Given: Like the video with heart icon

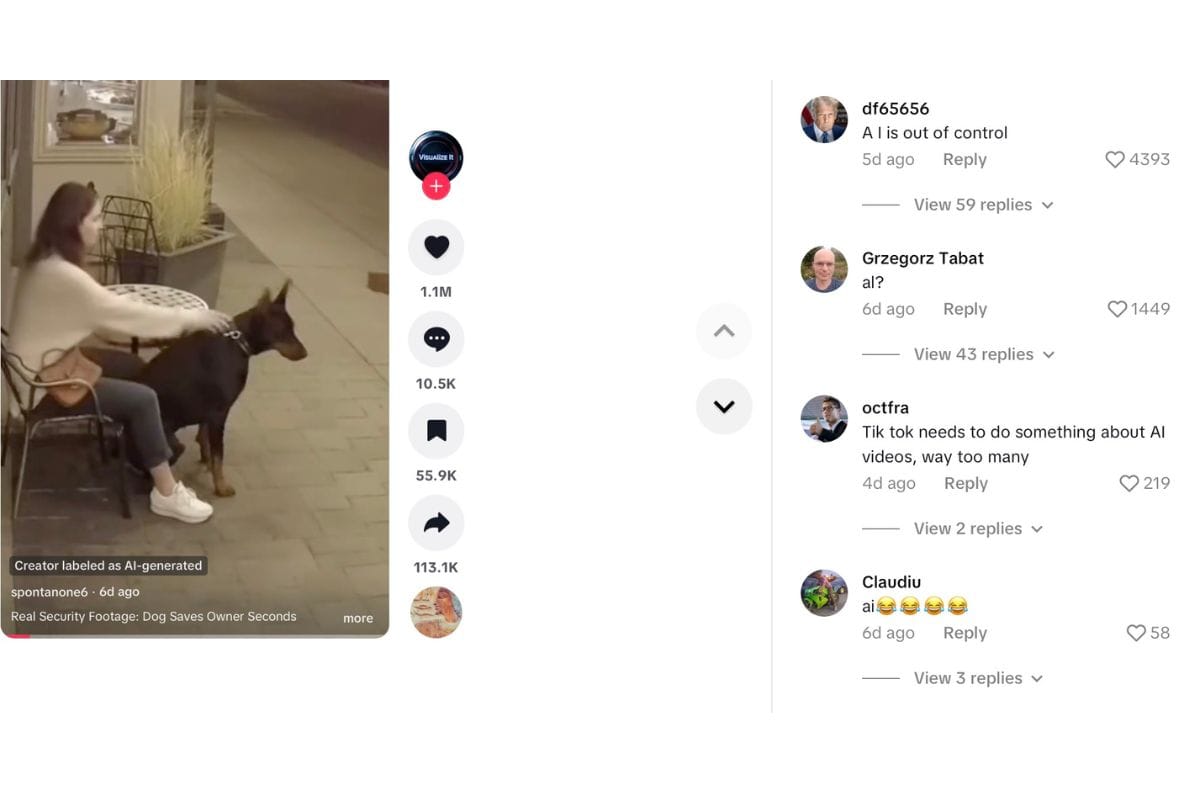Looking at the screenshot, I should coord(436,247).
